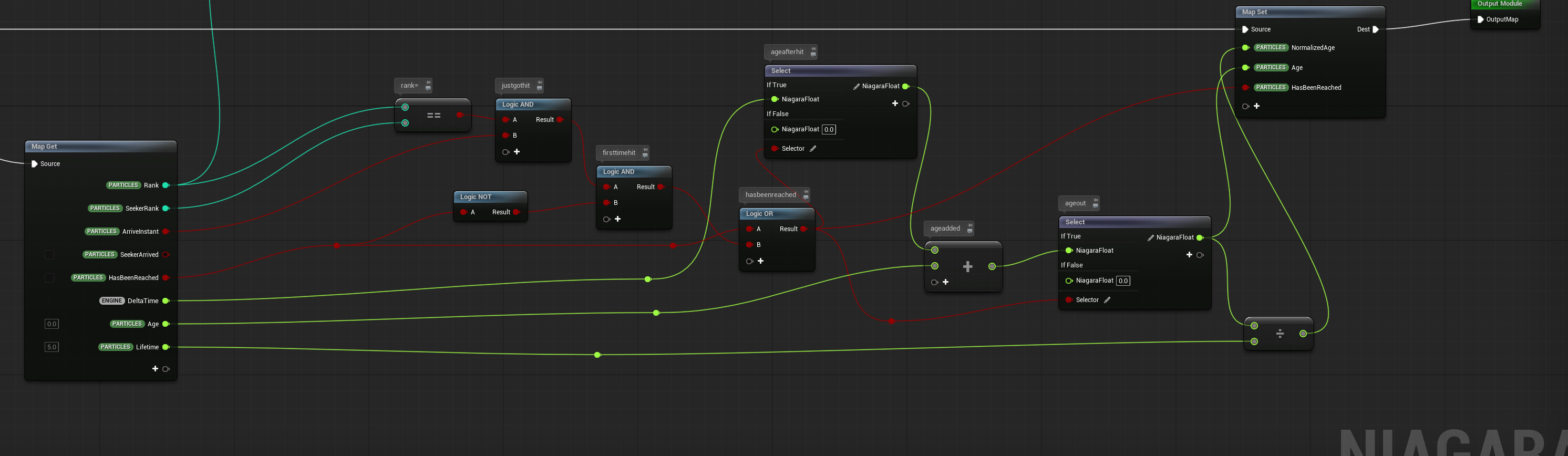Click the Lifetime default value field showing 5.0
Screen dimensions: 1568x456
[x=51, y=347]
